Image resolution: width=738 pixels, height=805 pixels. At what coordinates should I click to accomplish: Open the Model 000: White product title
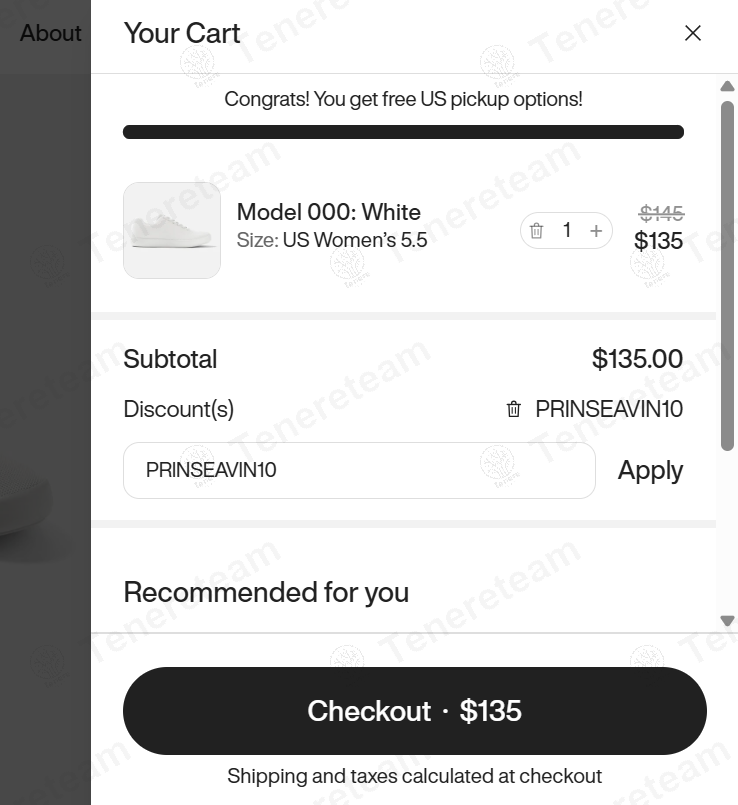coord(328,212)
